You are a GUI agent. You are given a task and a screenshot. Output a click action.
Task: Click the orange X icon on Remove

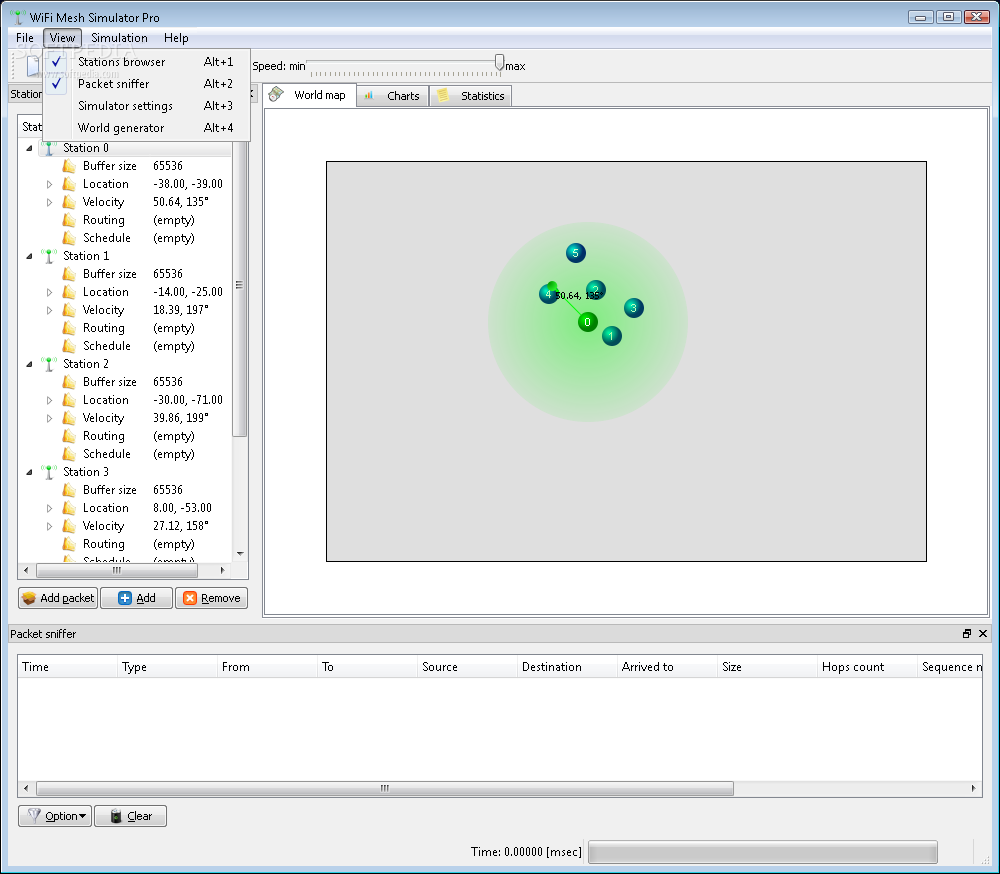190,598
